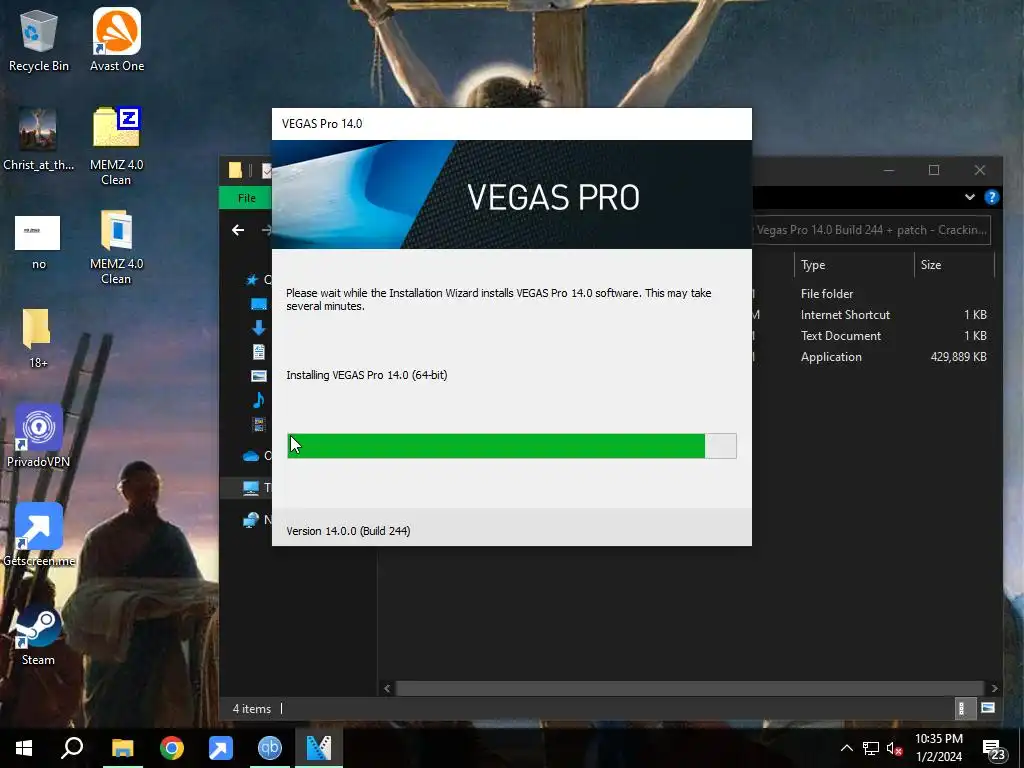Viewport: 1024px width, 768px height.
Task: Click the horizontal scrollbar in Explorer
Action: 690,688
